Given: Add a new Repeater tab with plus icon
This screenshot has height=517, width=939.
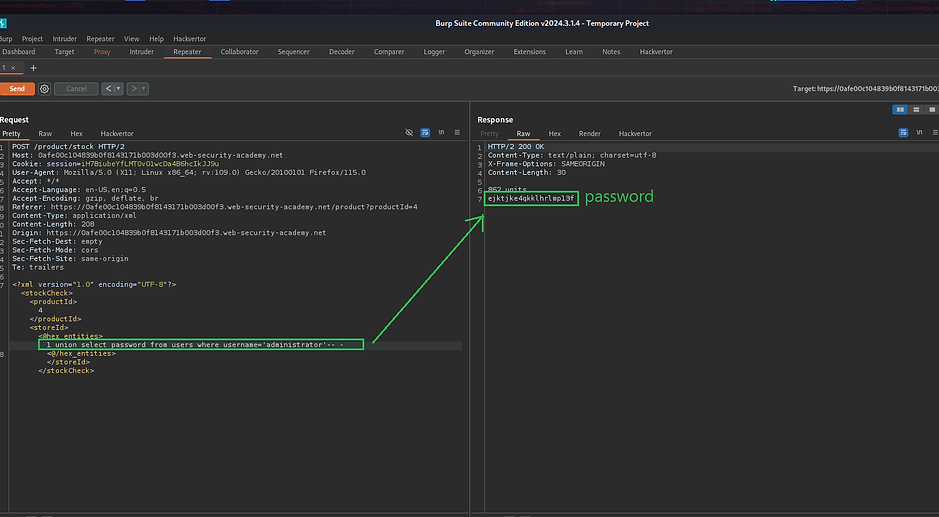Looking at the screenshot, I should tap(33, 68).
